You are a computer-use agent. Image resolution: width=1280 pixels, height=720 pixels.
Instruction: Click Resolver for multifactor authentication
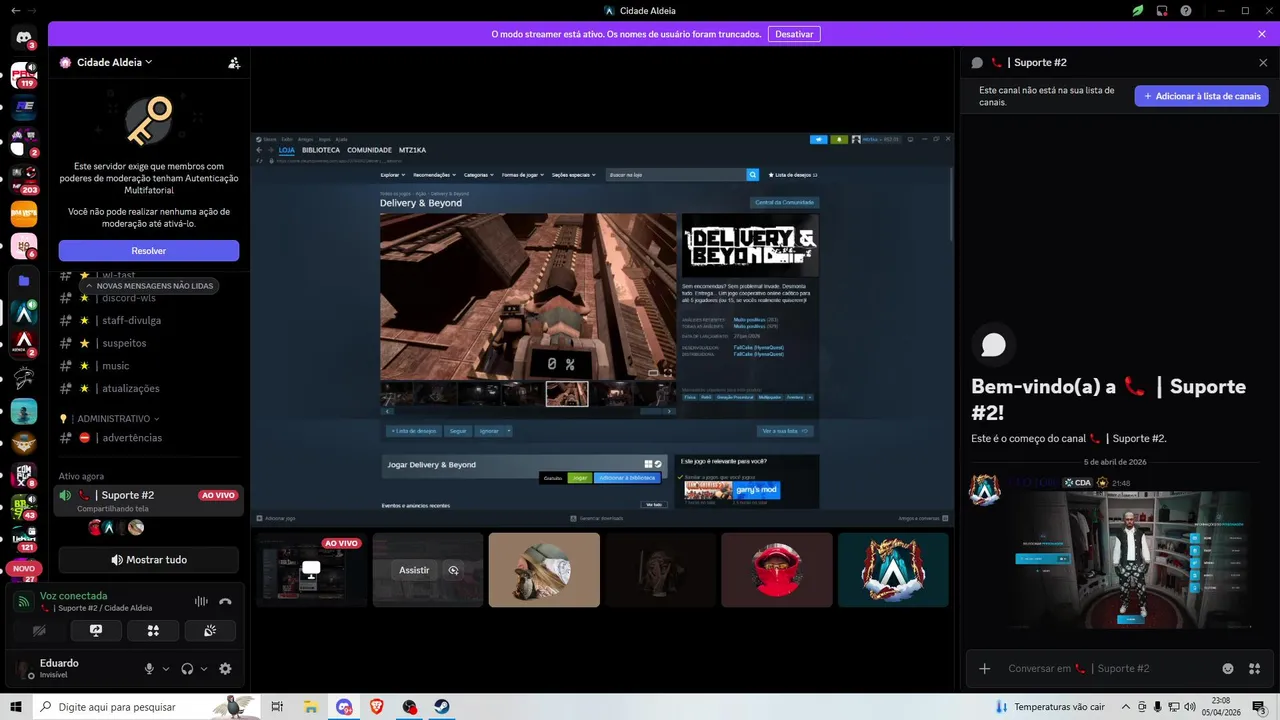[x=148, y=251]
